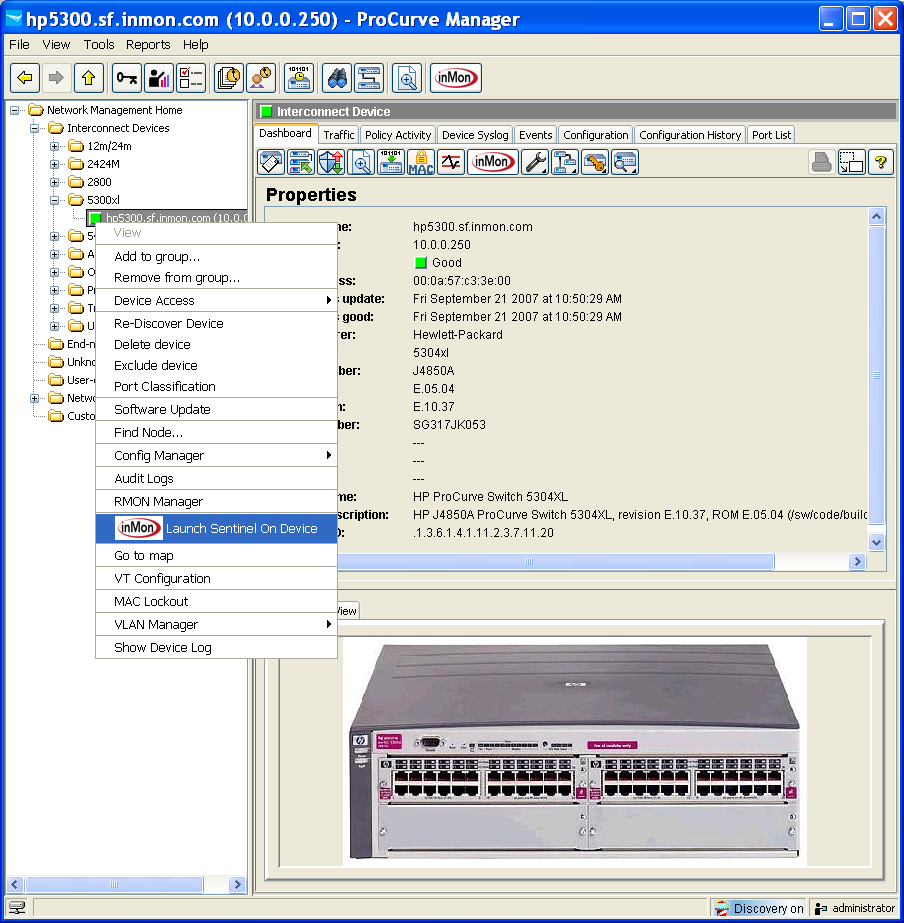Click the binoculars icon in toolbar
Viewport: 904px width, 923px height.
coord(337,78)
